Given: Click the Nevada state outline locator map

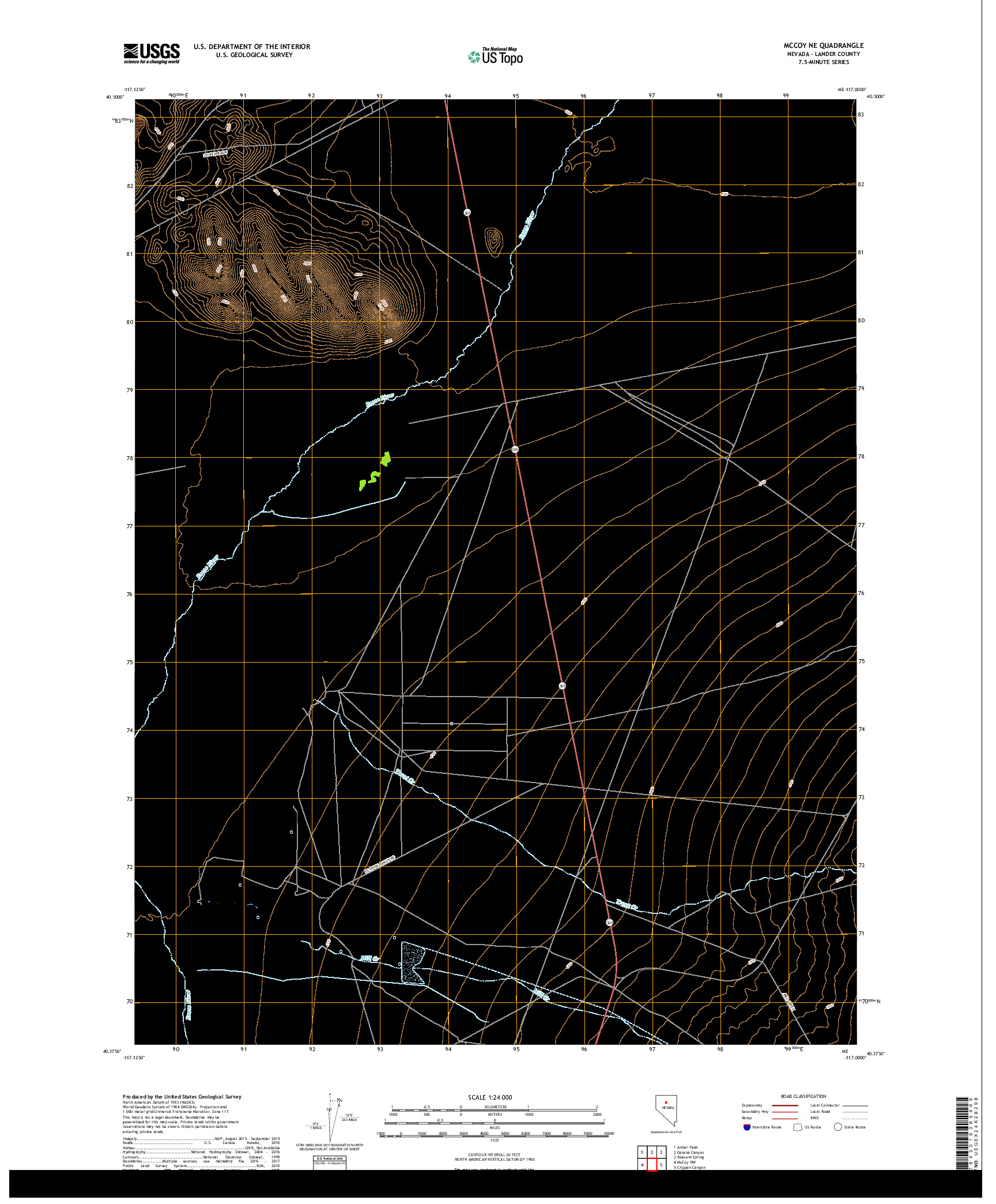Looking at the screenshot, I should (x=666, y=1111).
